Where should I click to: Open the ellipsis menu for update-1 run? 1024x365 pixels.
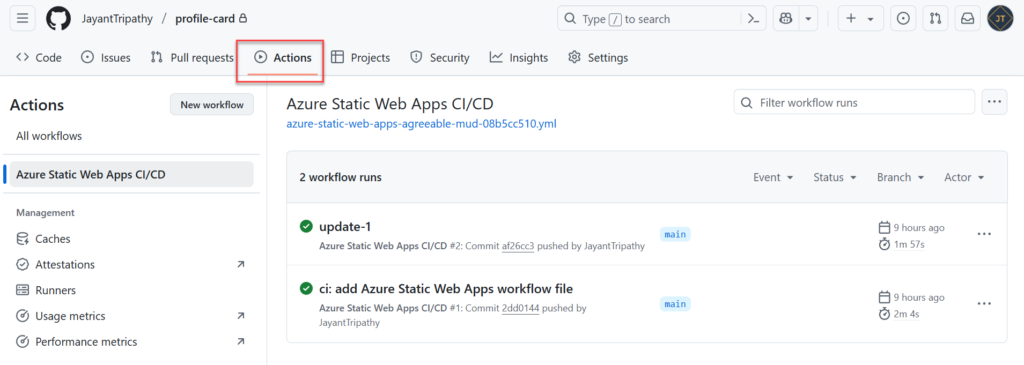click(x=985, y=234)
